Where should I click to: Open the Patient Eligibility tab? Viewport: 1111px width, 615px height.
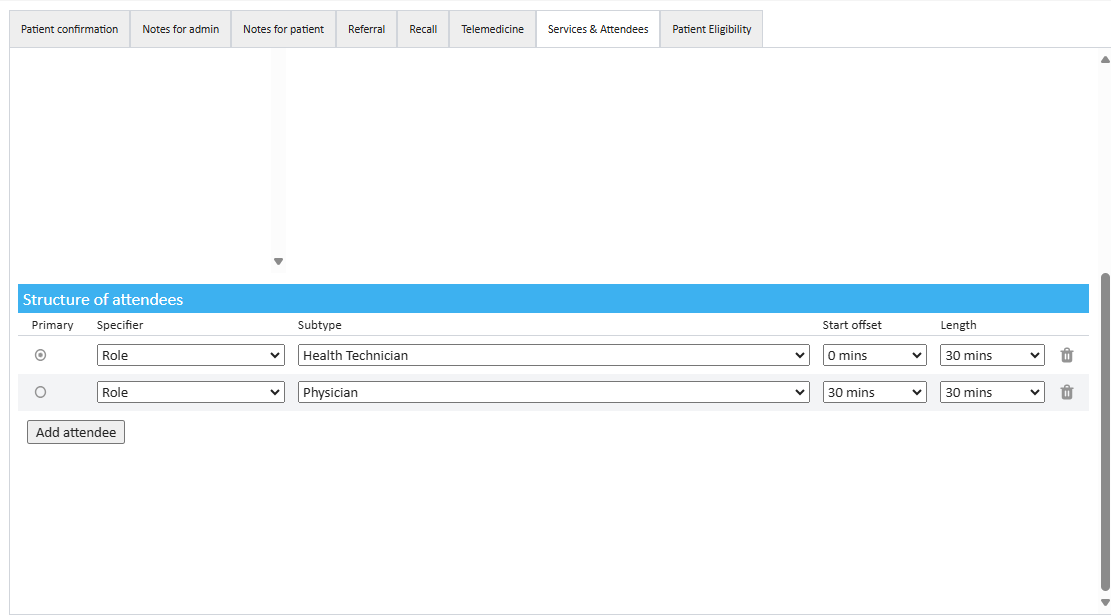click(712, 29)
